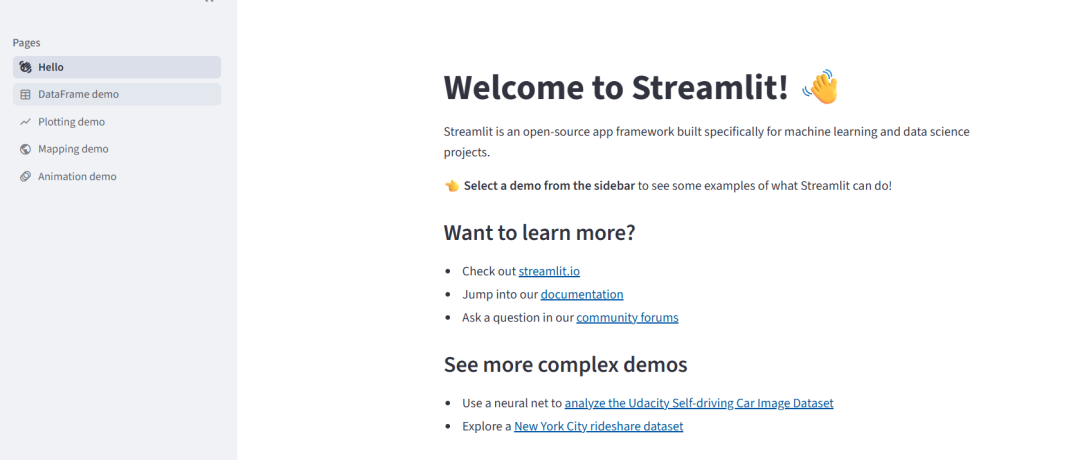Click the DataFrame demo table icon
The width and height of the screenshot is (1080, 460).
25,94
